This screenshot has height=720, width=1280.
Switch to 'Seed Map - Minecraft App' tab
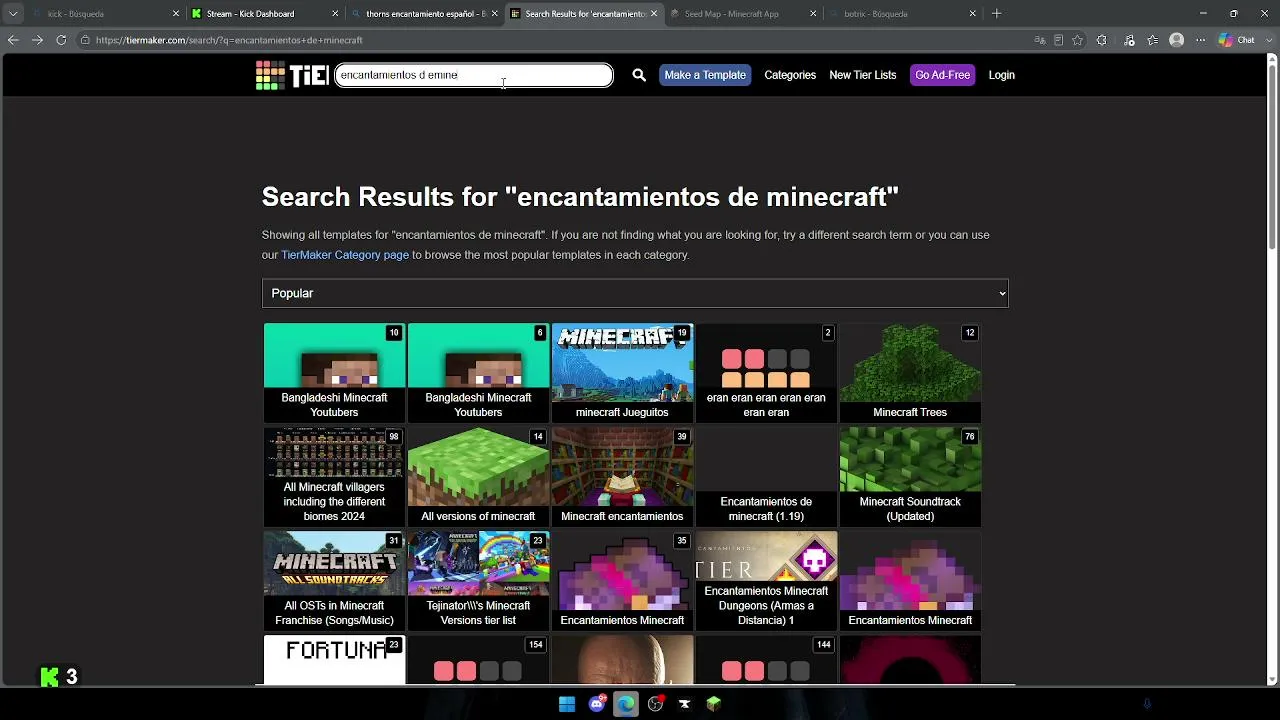click(743, 14)
